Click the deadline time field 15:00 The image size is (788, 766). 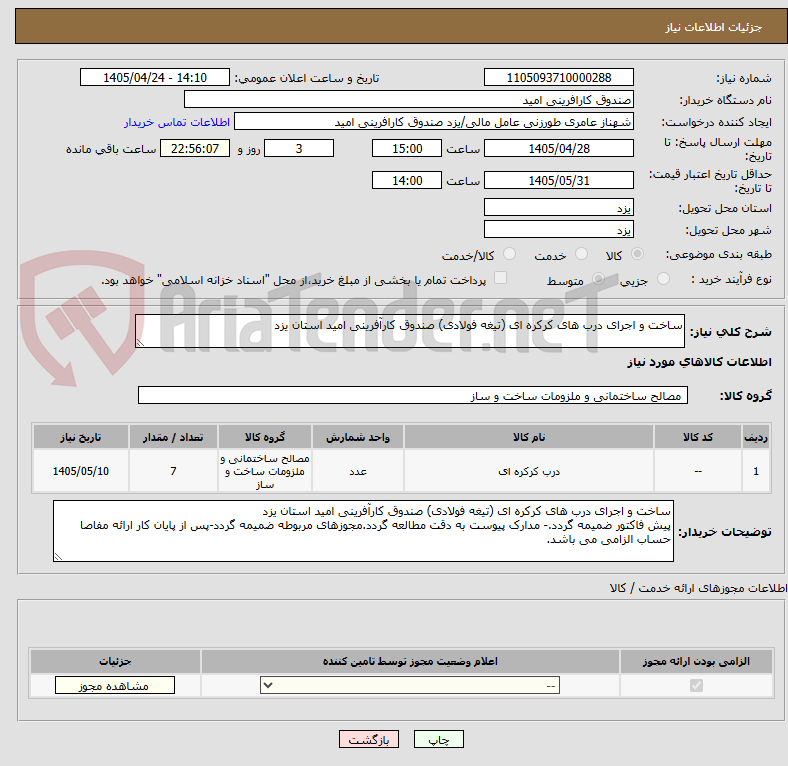pos(407,149)
